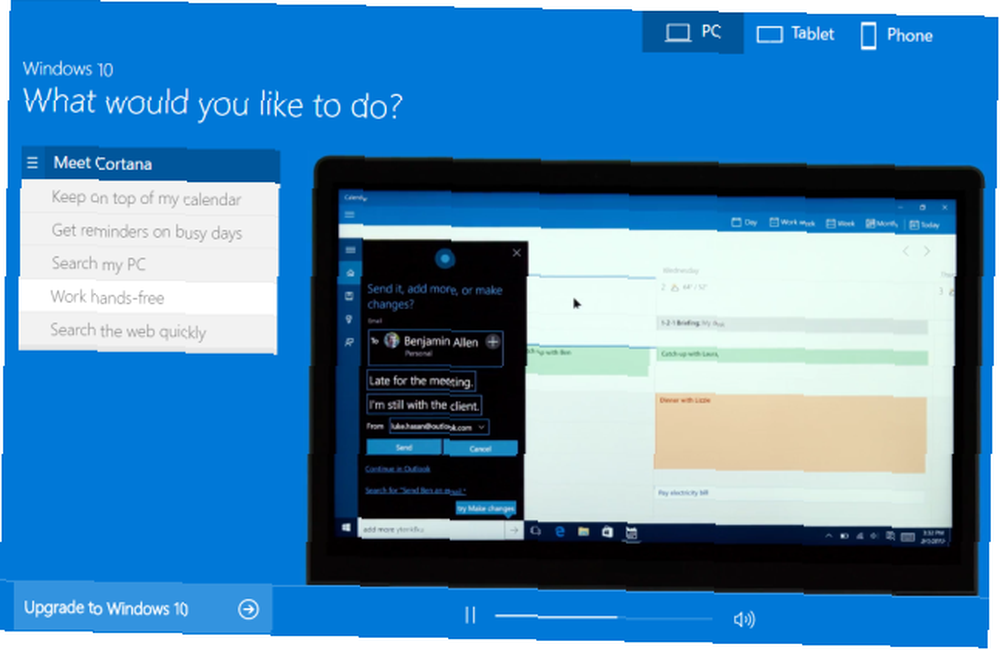Click the Cancel button in Cortana

coord(480,448)
